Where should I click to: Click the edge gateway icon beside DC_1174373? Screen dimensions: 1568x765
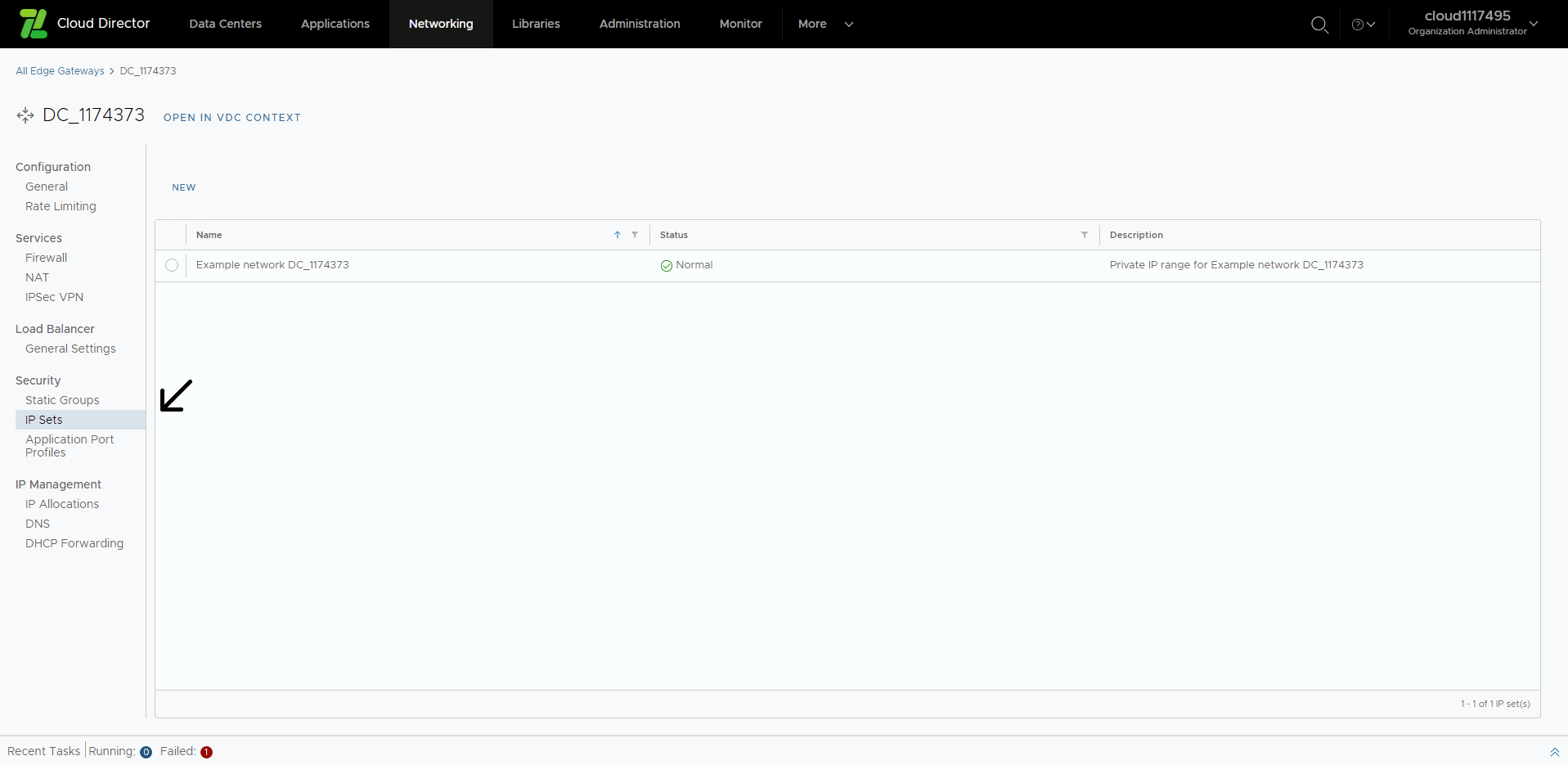coord(25,115)
